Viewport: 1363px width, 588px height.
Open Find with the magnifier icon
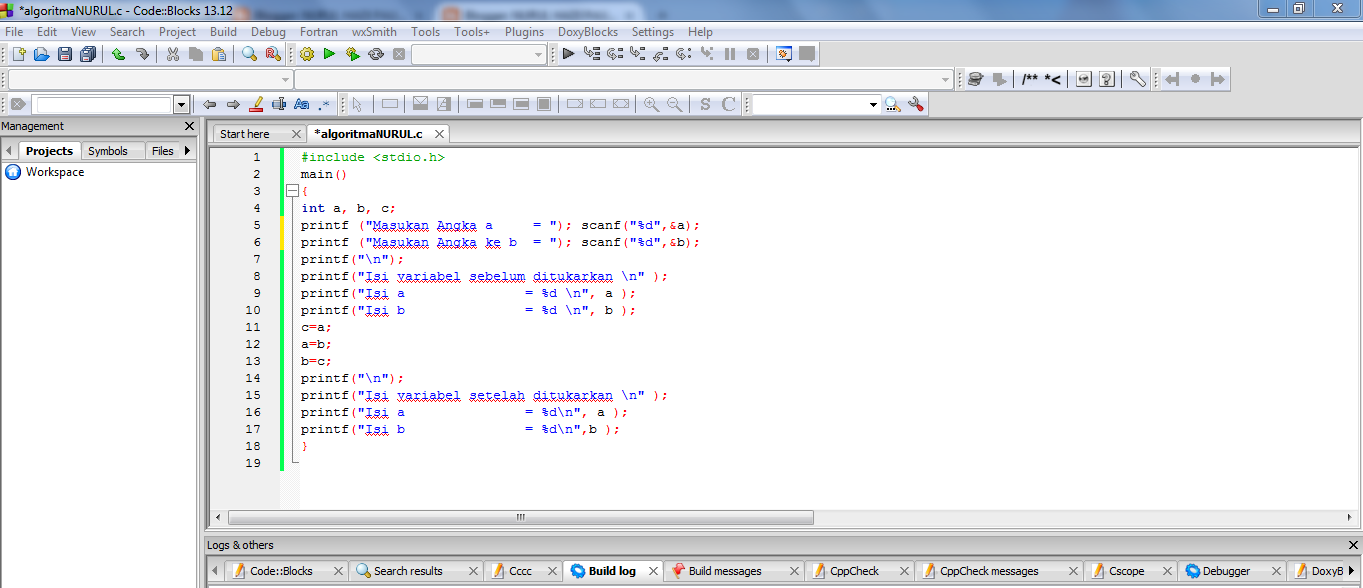pos(250,54)
